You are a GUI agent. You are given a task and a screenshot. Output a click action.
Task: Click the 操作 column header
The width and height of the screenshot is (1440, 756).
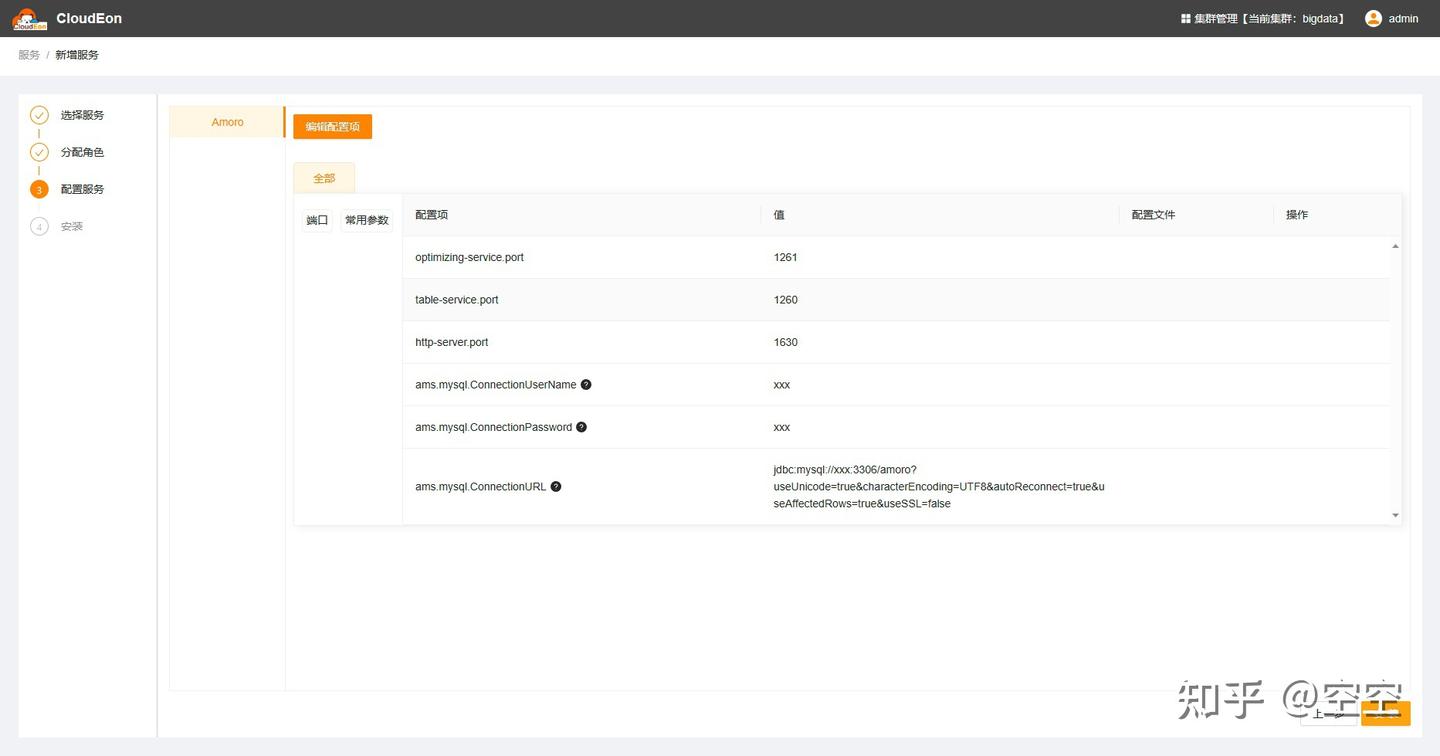tap(1297, 215)
